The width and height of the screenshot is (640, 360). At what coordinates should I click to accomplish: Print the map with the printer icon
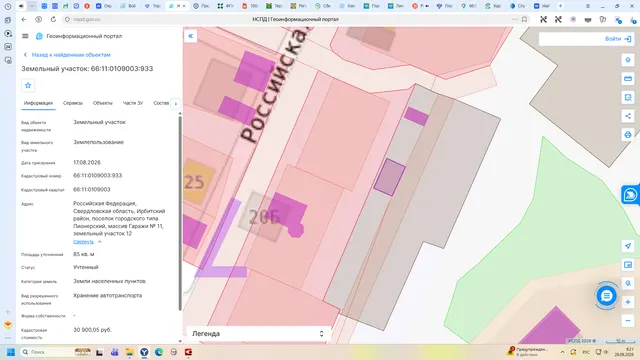point(628,135)
